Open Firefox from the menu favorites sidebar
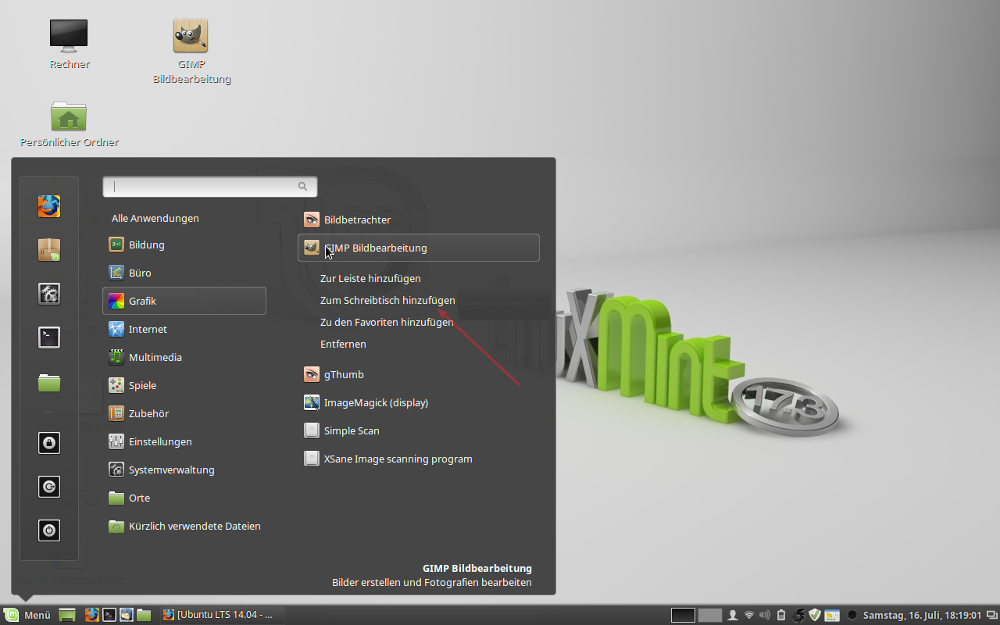The image size is (1000, 625). [x=49, y=207]
